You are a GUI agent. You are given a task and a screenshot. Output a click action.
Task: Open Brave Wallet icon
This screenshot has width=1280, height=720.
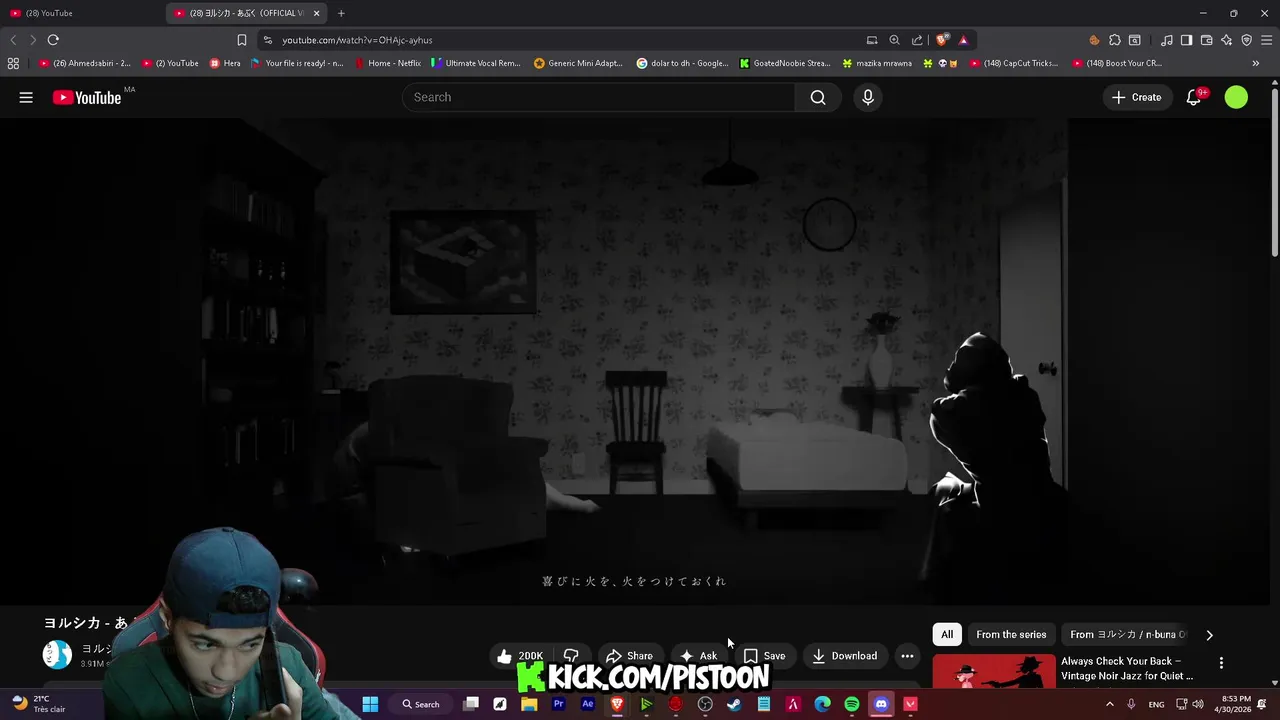1206,40
